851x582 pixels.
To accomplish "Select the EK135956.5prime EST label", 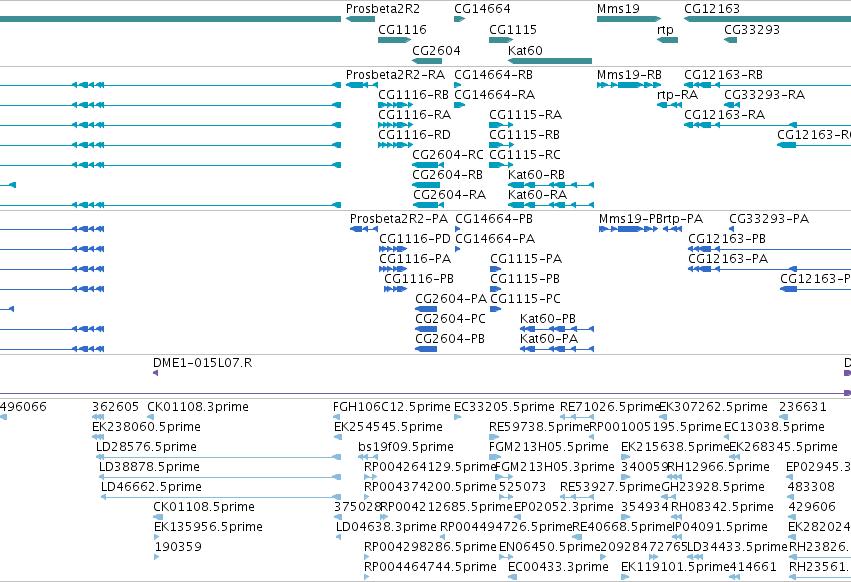I will pyautogui.click(x=208, y=527).
